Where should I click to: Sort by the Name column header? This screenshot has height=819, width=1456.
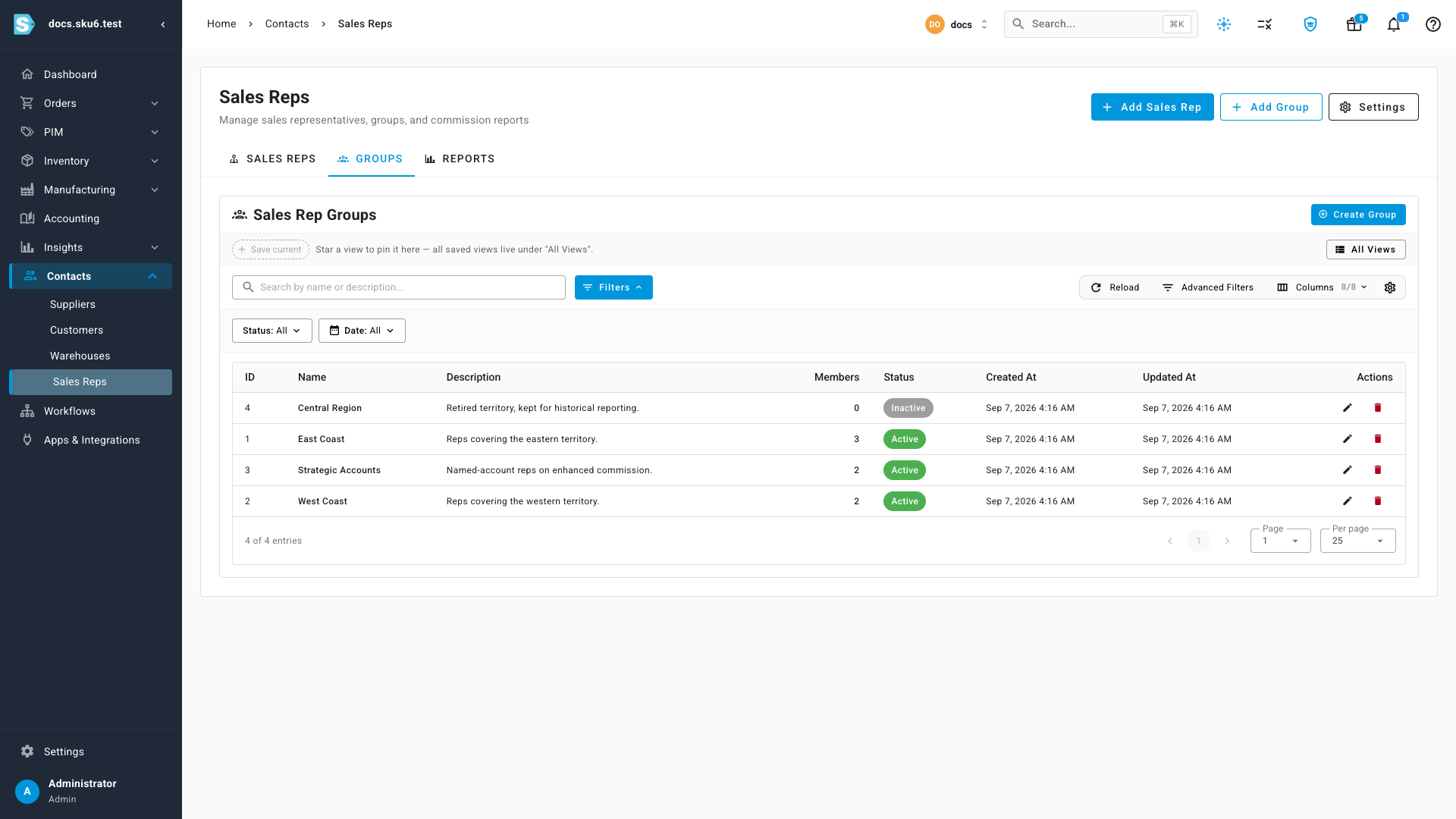[312, 377]
